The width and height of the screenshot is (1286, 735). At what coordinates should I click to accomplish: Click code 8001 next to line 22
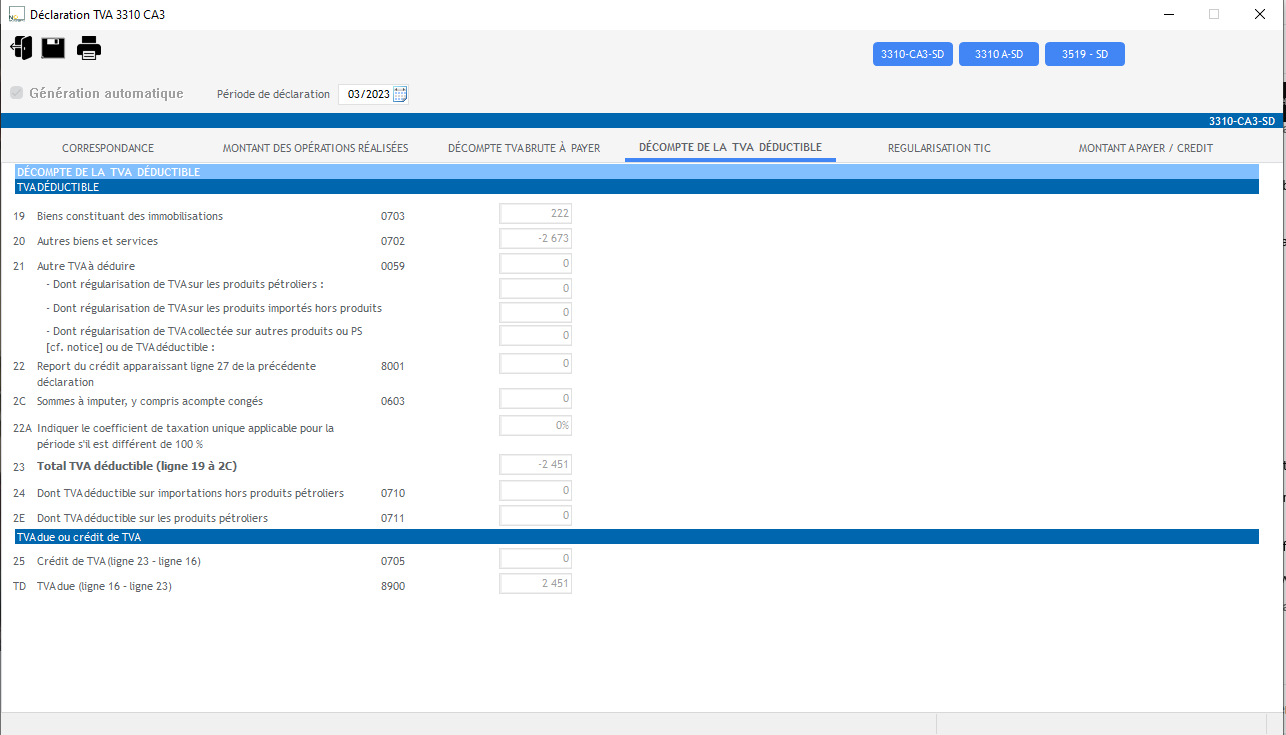point(393,366)
